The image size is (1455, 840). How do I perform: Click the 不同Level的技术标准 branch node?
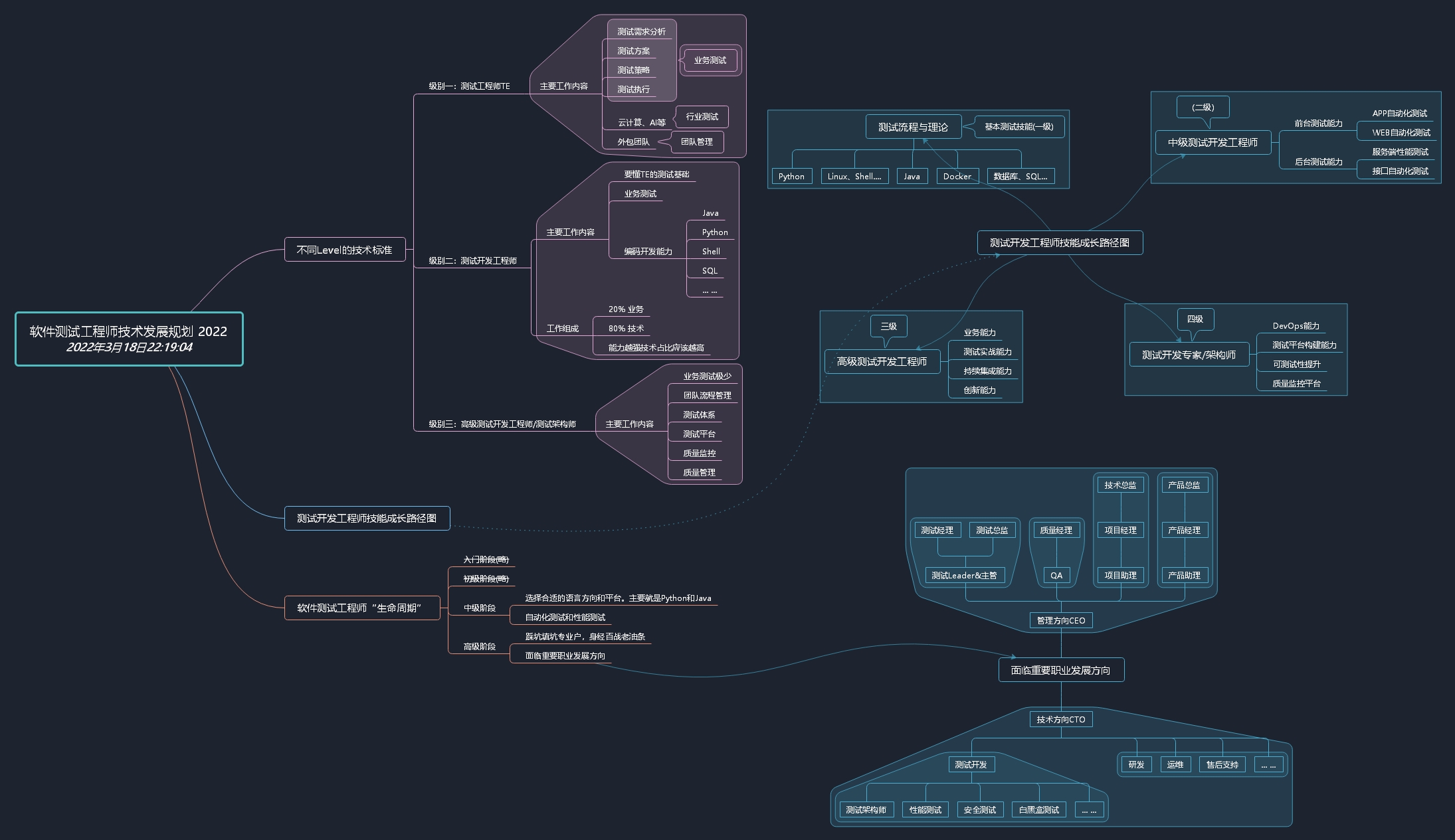(344, 250)
